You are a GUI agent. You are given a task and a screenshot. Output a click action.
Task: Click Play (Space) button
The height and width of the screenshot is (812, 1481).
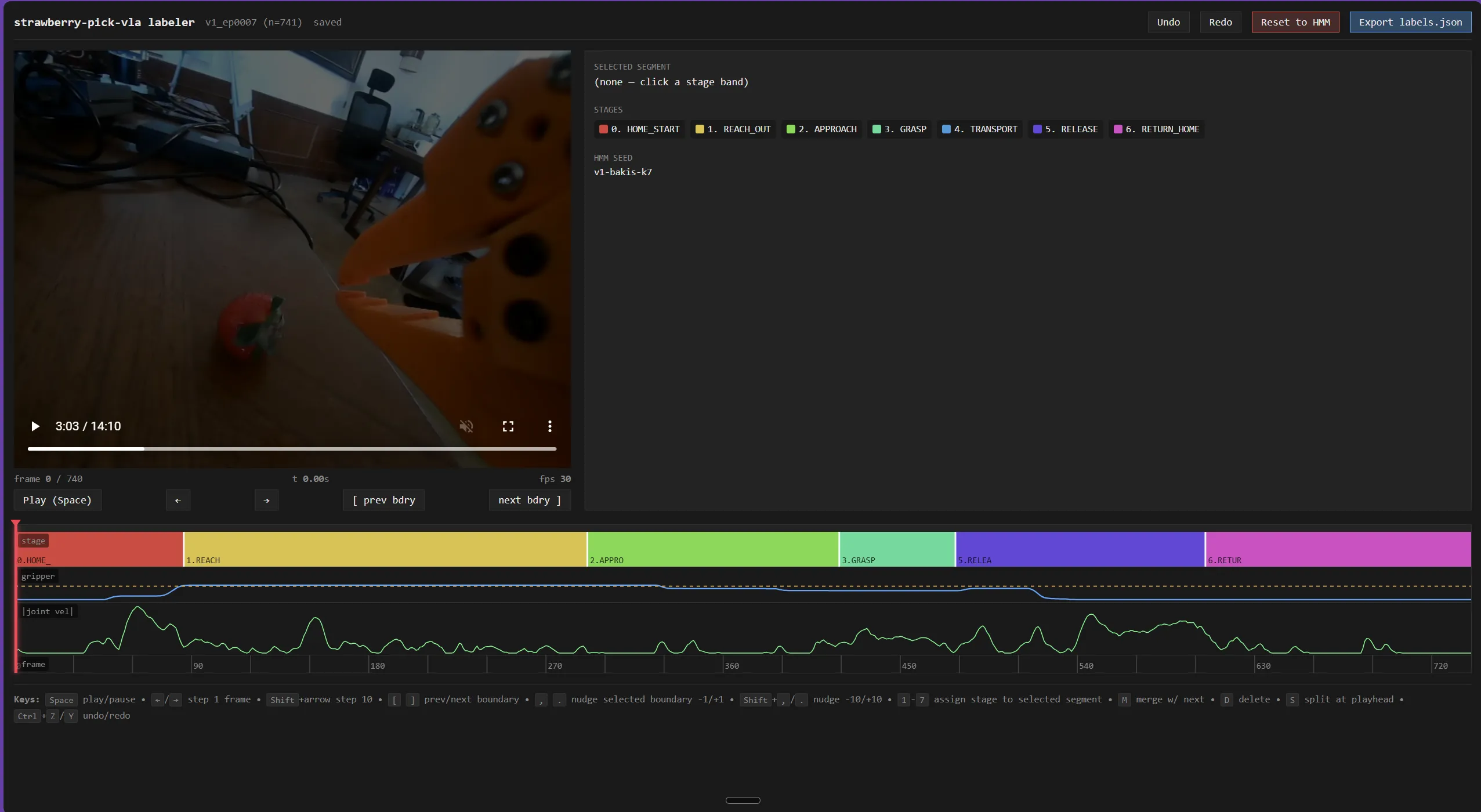point(57,500)
